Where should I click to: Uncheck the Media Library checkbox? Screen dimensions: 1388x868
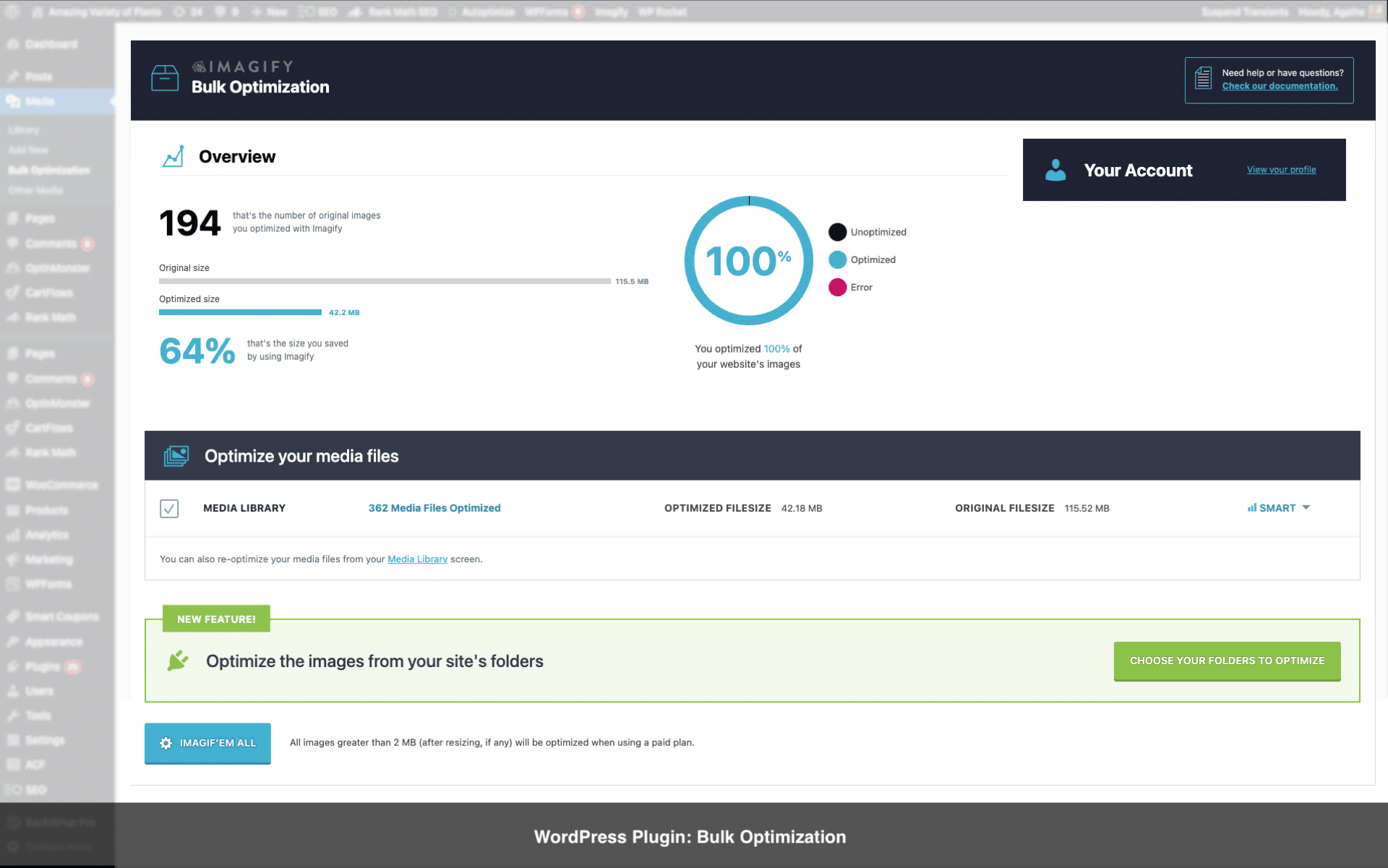(169, 509)
